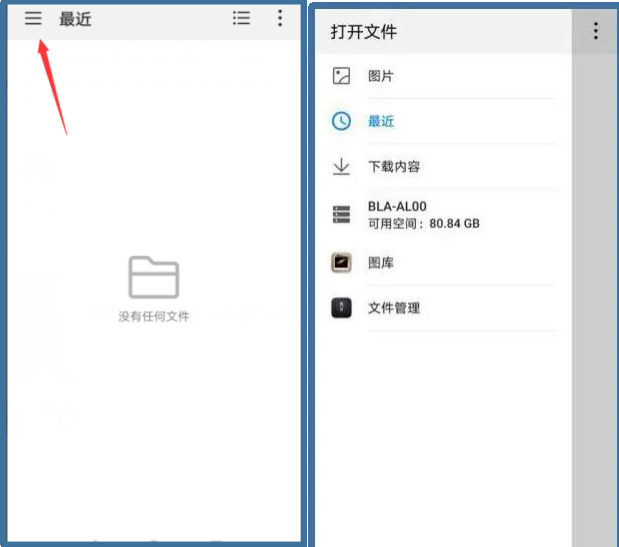
Task: Click the 图片 picture icon
Action: click(x=341, y=76)
